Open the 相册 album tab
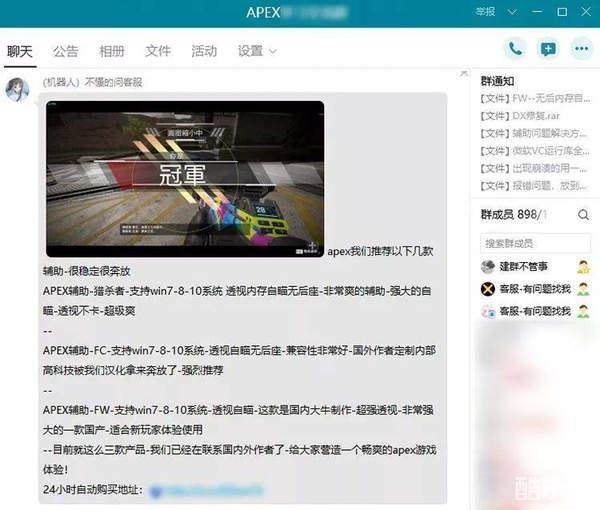The image size is (600, 510). click(x=112, y=51)
